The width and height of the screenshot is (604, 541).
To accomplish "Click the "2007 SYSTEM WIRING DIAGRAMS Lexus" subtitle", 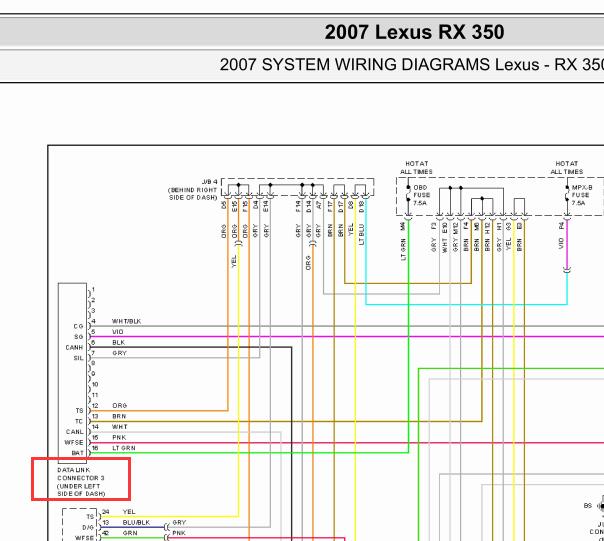I will point(379,65).
